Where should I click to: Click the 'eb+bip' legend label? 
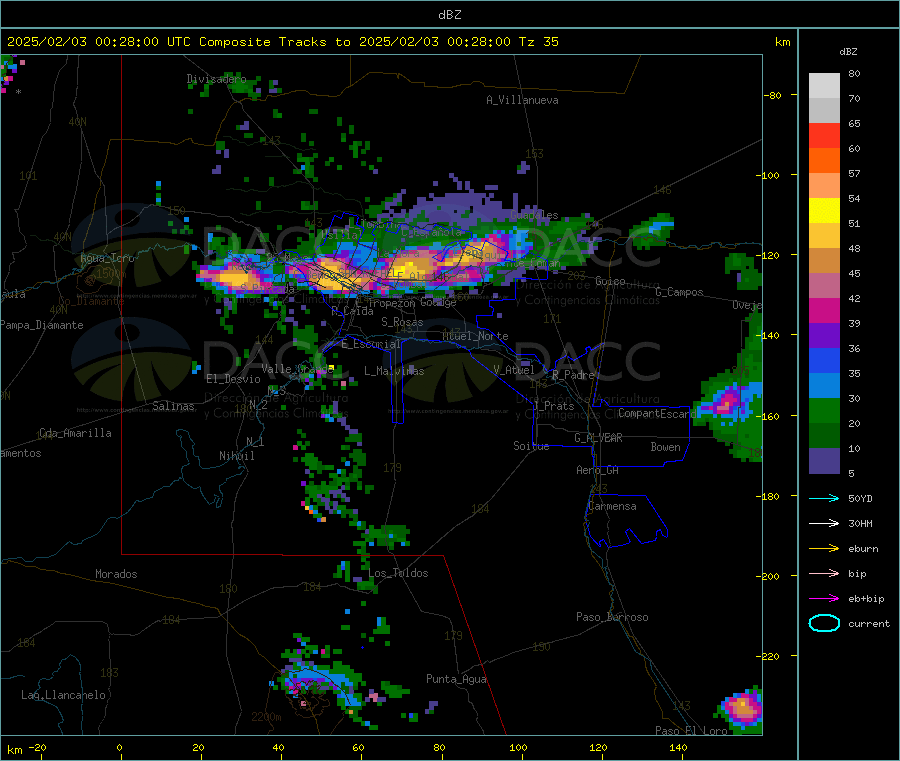click(x=866, y=599)
